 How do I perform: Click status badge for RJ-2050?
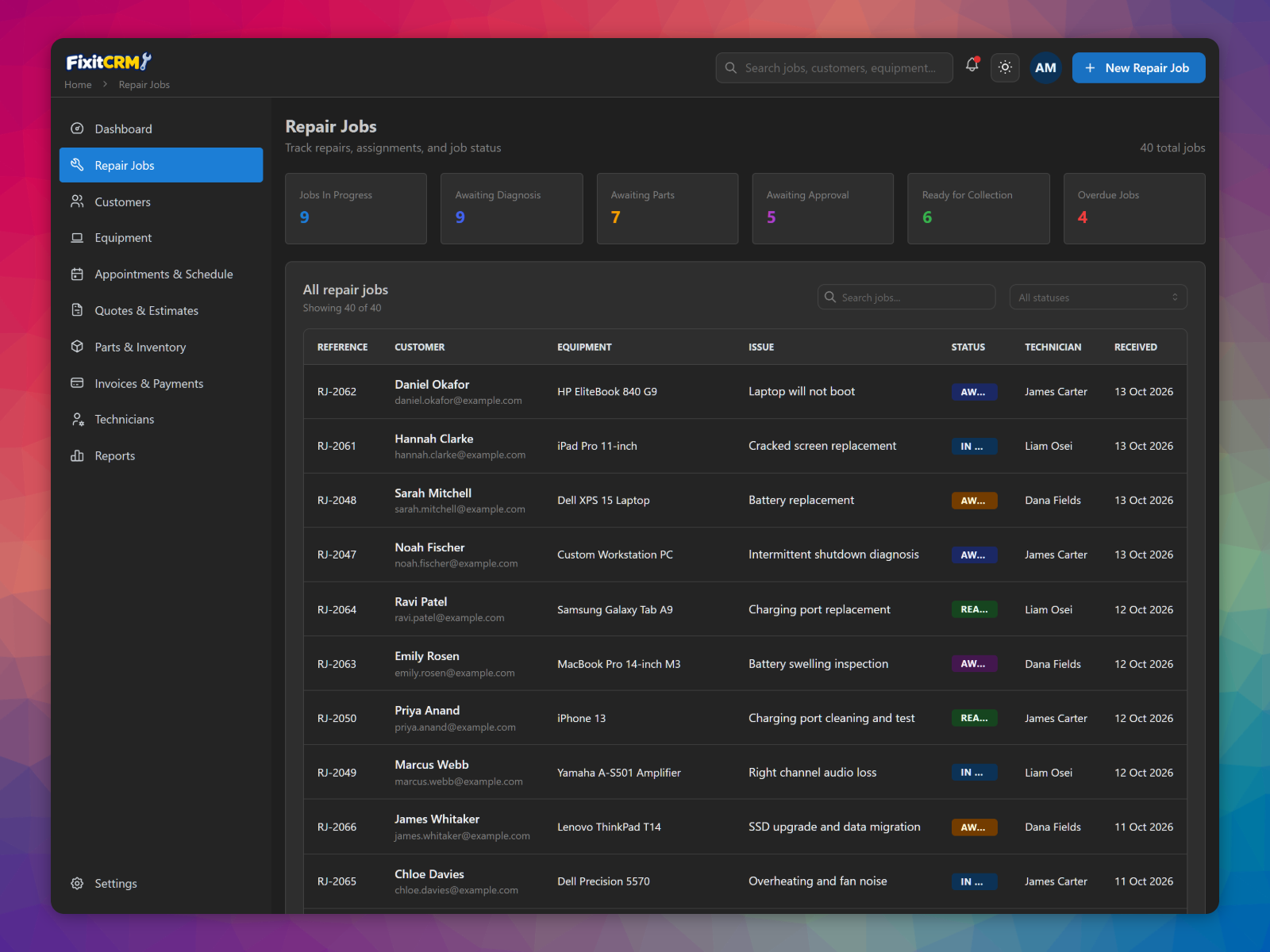pos(974,718)
